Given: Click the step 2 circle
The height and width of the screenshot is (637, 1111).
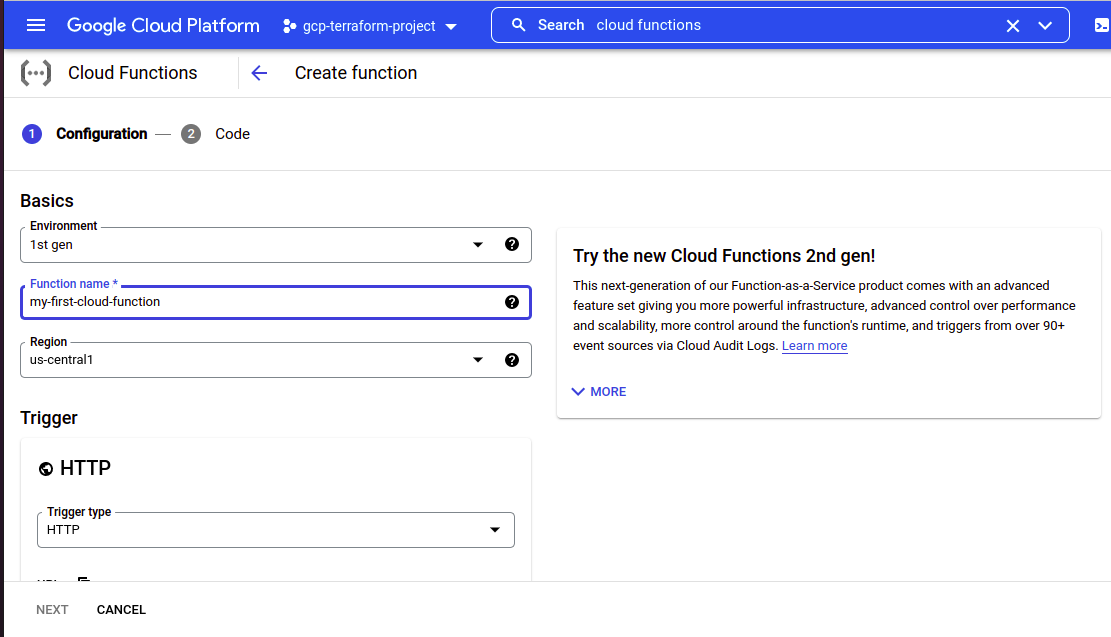Looking at the screenshot, I should (191, 134).
